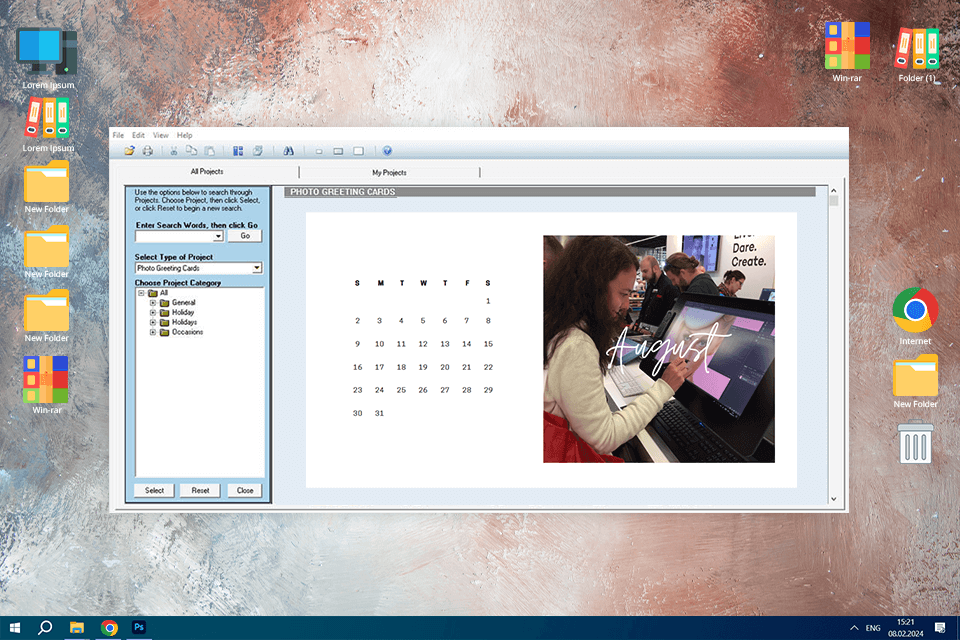Click the Print toolbar icon
The height and width of the screenshot is (640, 960).
[148, 151]
